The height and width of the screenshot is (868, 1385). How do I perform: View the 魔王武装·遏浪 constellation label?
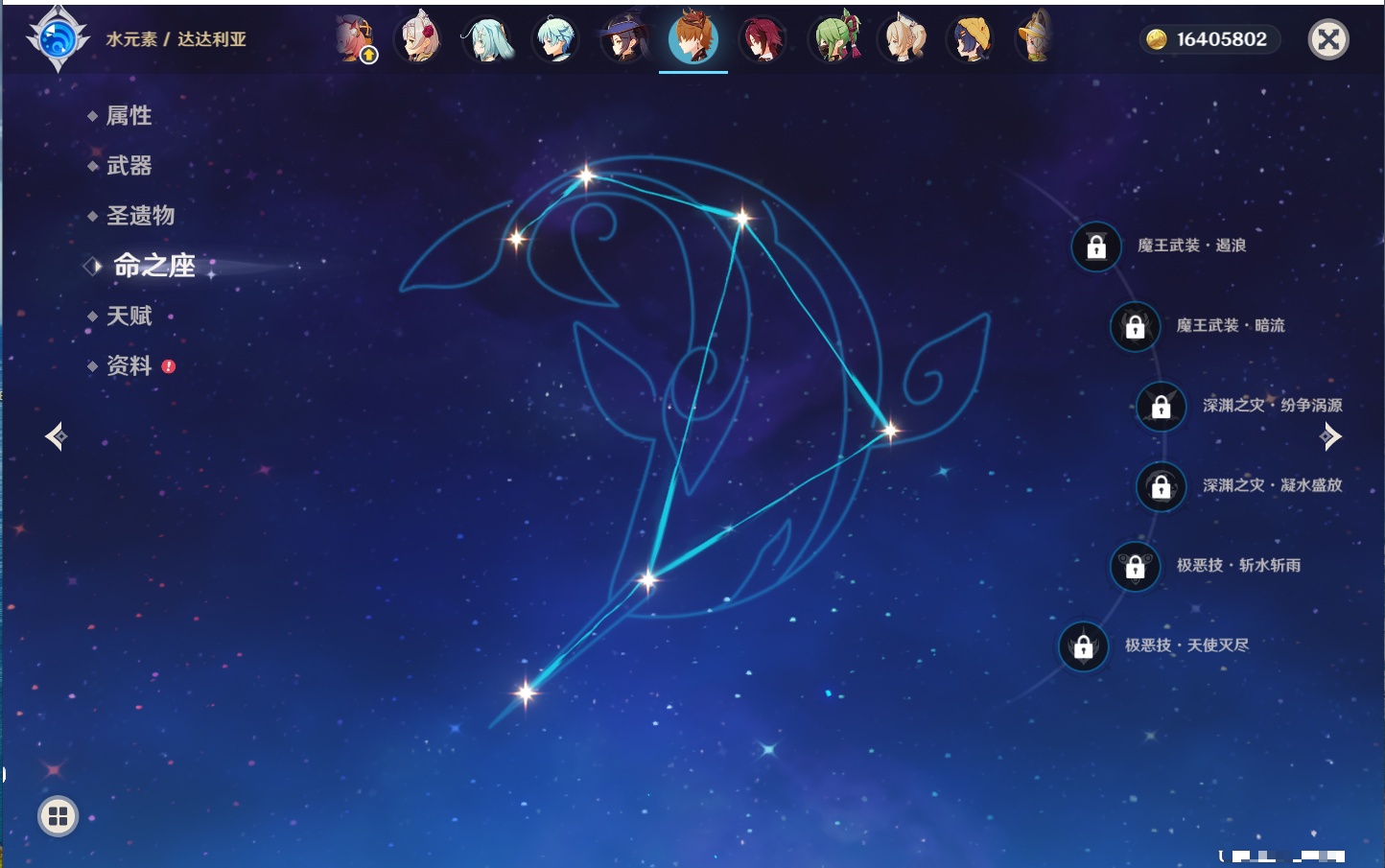[1191, 246]
